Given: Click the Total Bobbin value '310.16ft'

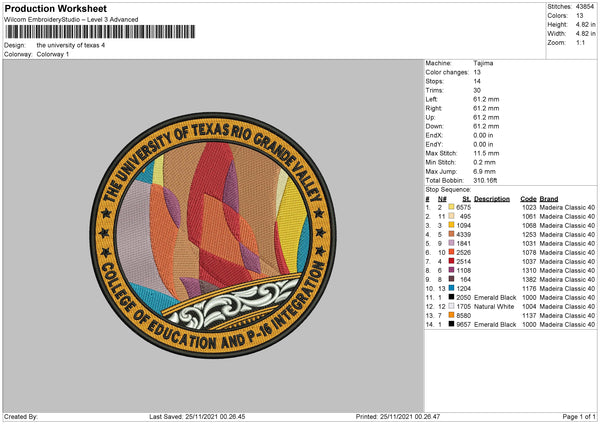Looking at the screenshot, I should click(485, 180).
